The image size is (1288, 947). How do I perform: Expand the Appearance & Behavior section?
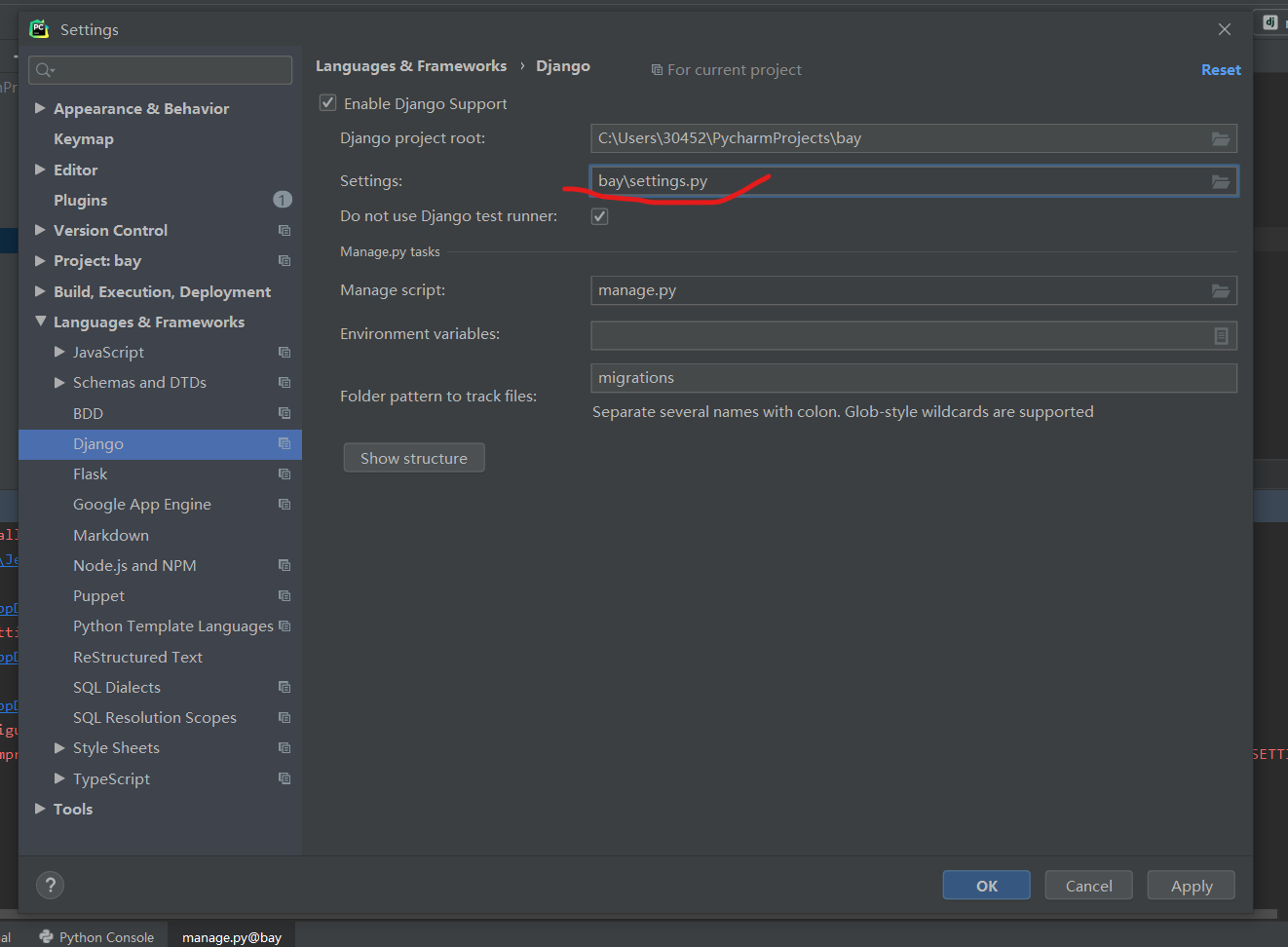(x=39, y=108)
